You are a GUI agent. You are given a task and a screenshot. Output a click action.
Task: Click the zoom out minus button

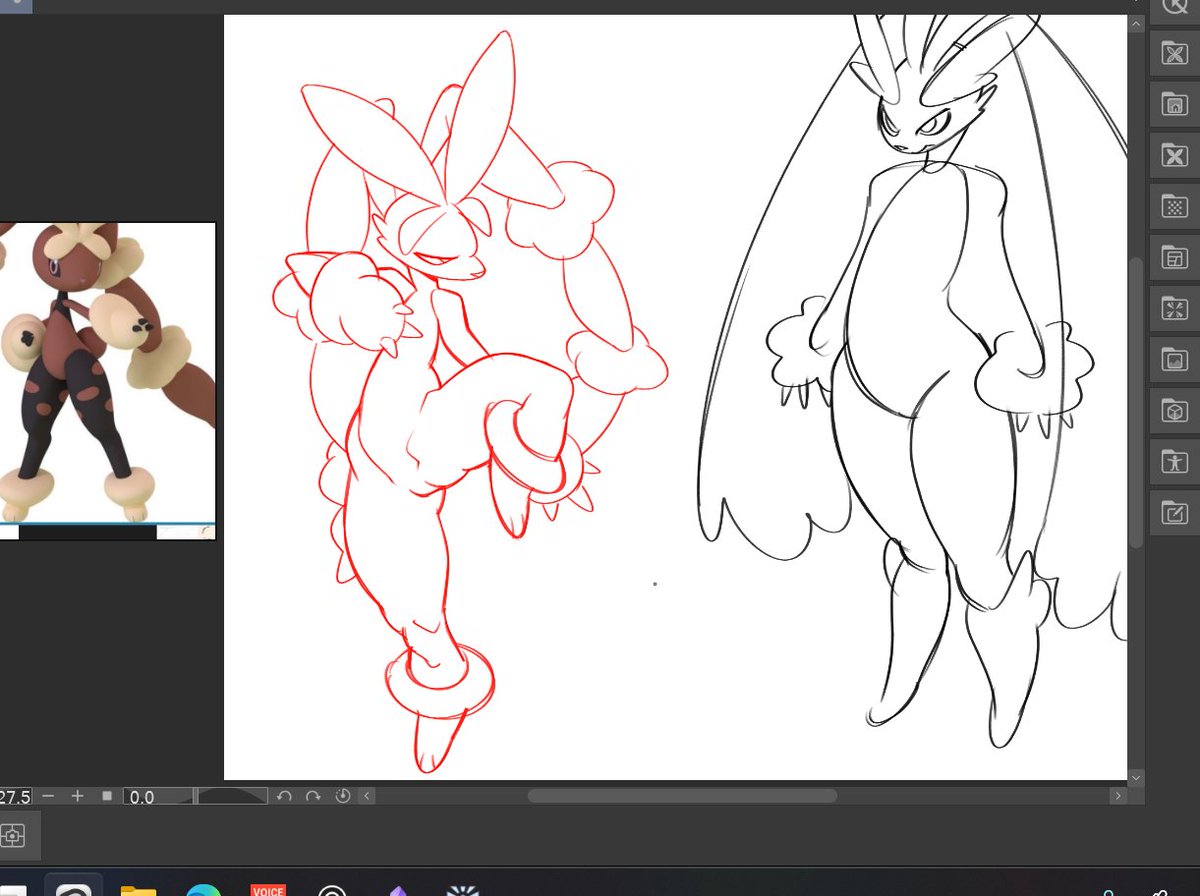click(x=48, y=796)
